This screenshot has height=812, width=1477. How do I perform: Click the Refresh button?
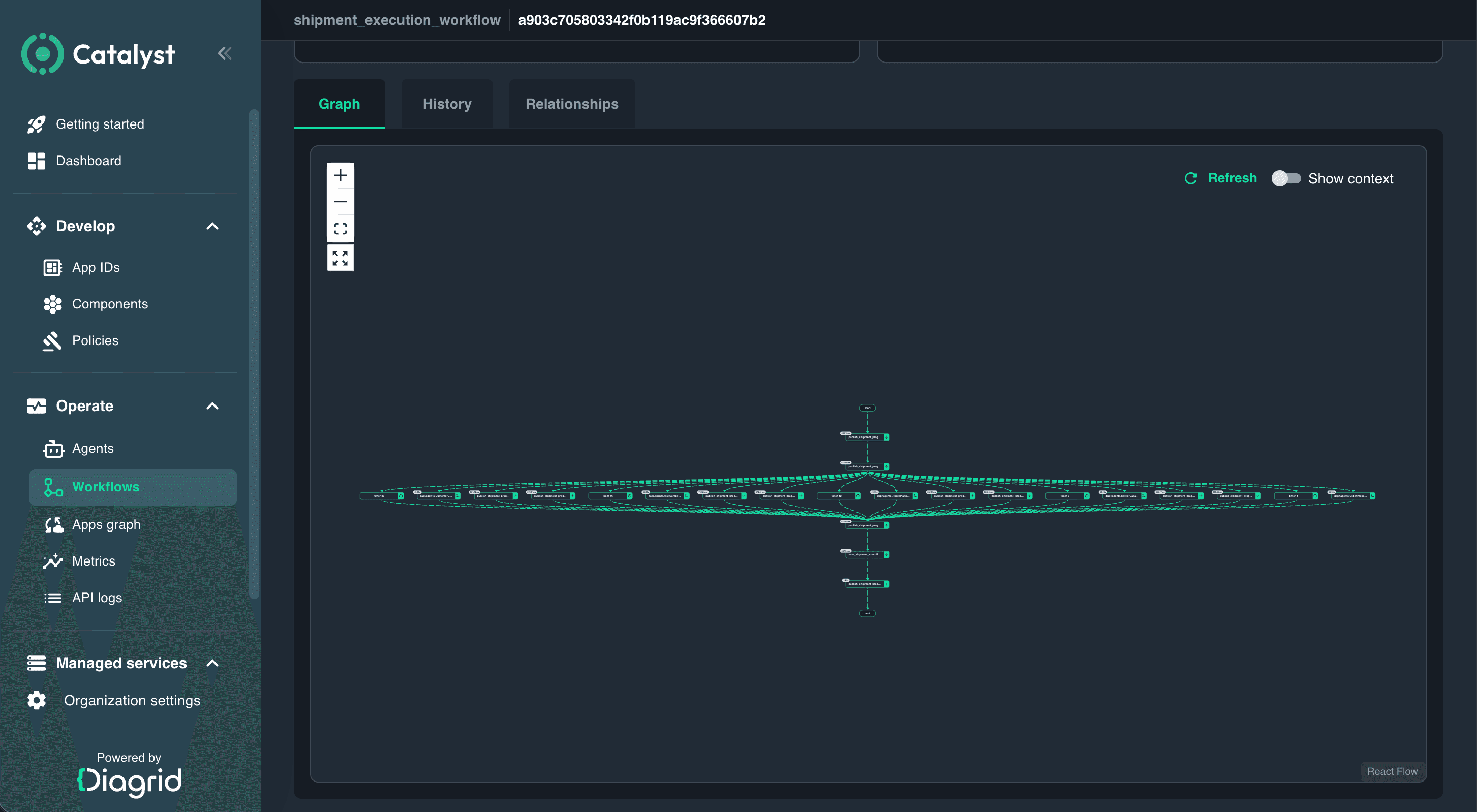(x=1221, y=178)
